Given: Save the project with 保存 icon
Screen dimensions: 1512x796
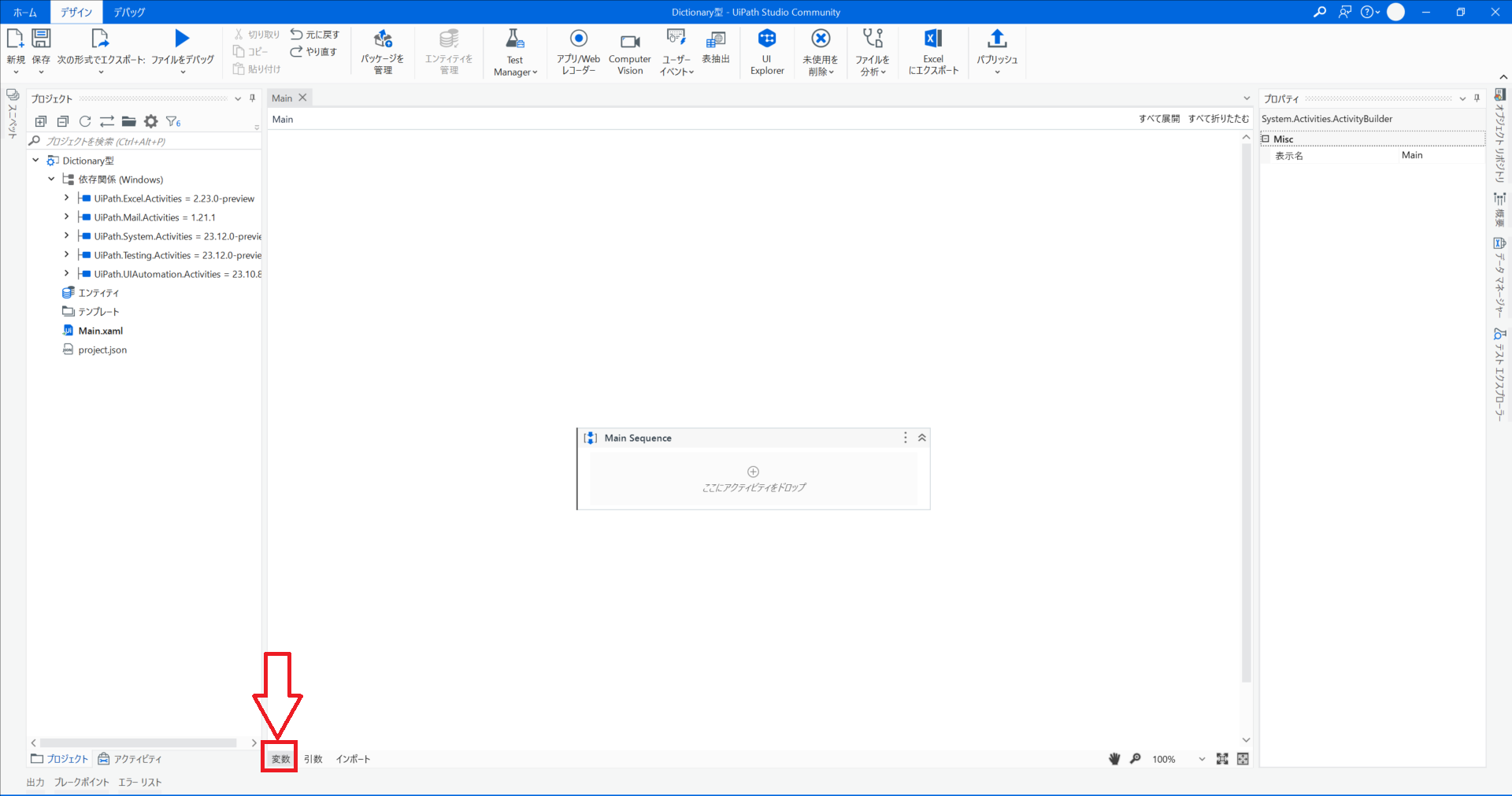Looking at the screenshot, I should tap(41, 39).
